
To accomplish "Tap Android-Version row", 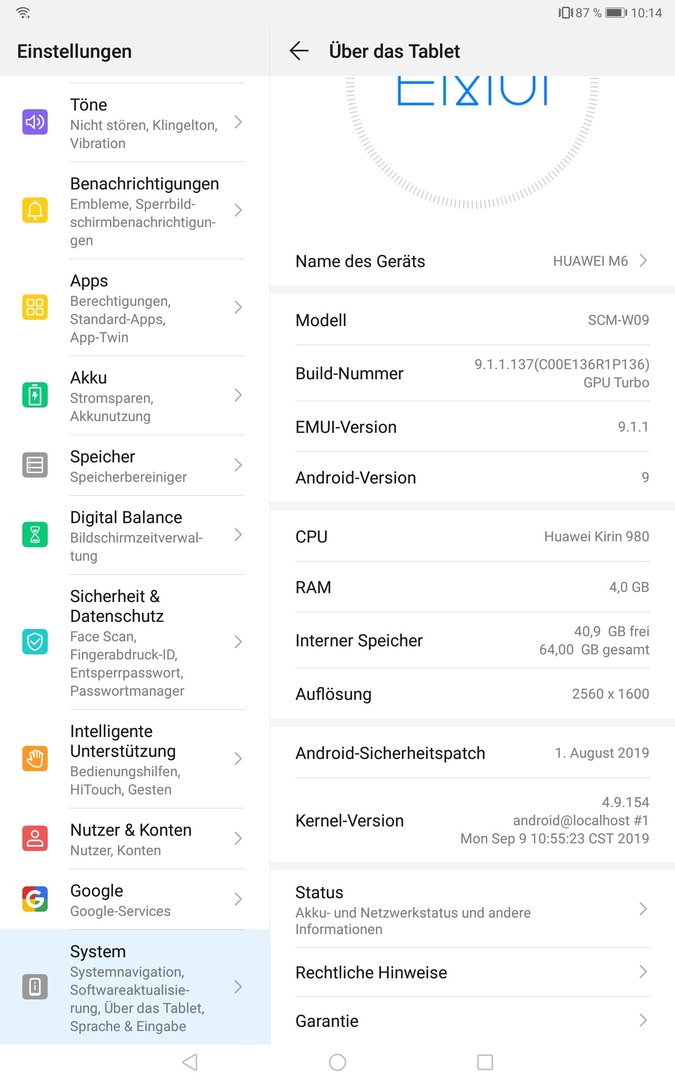I will click(x=472, y=477).
